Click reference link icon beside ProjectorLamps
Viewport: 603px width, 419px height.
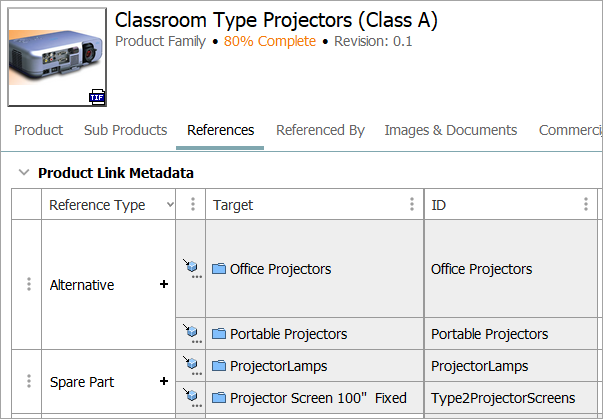pyautogui.click(x=190, y=366)
